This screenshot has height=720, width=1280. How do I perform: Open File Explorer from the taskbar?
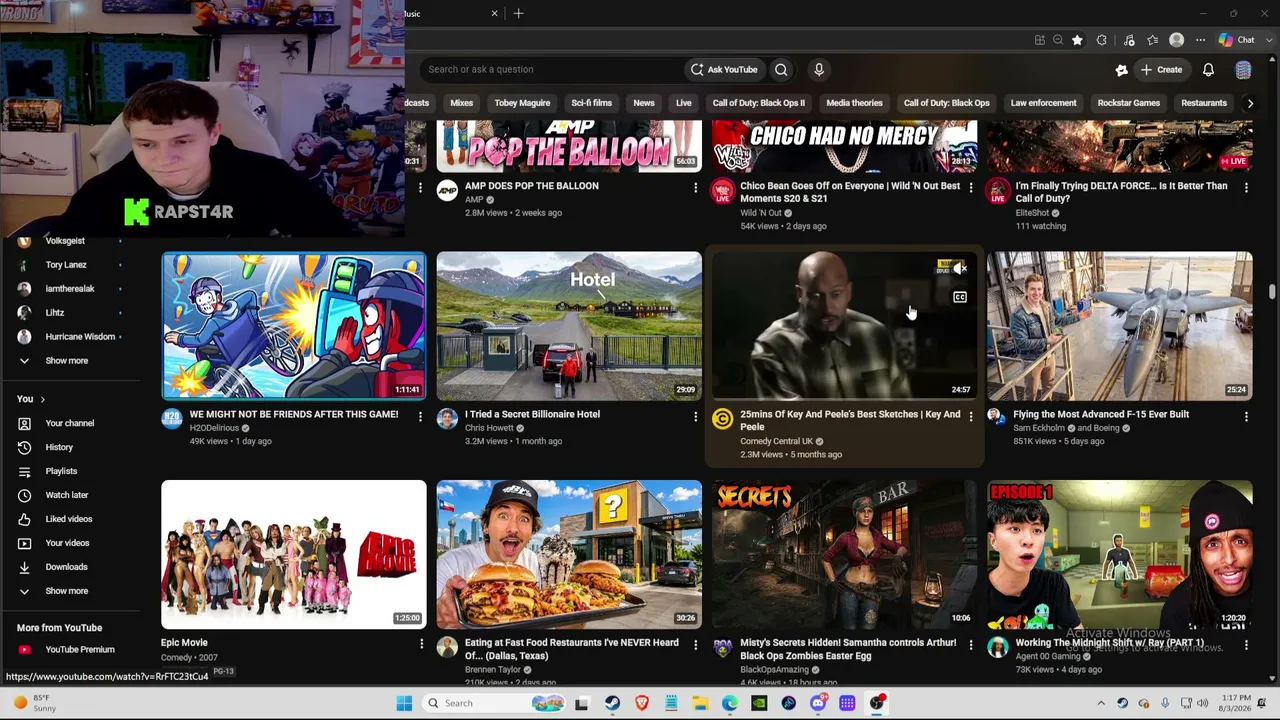pos(700,703)
